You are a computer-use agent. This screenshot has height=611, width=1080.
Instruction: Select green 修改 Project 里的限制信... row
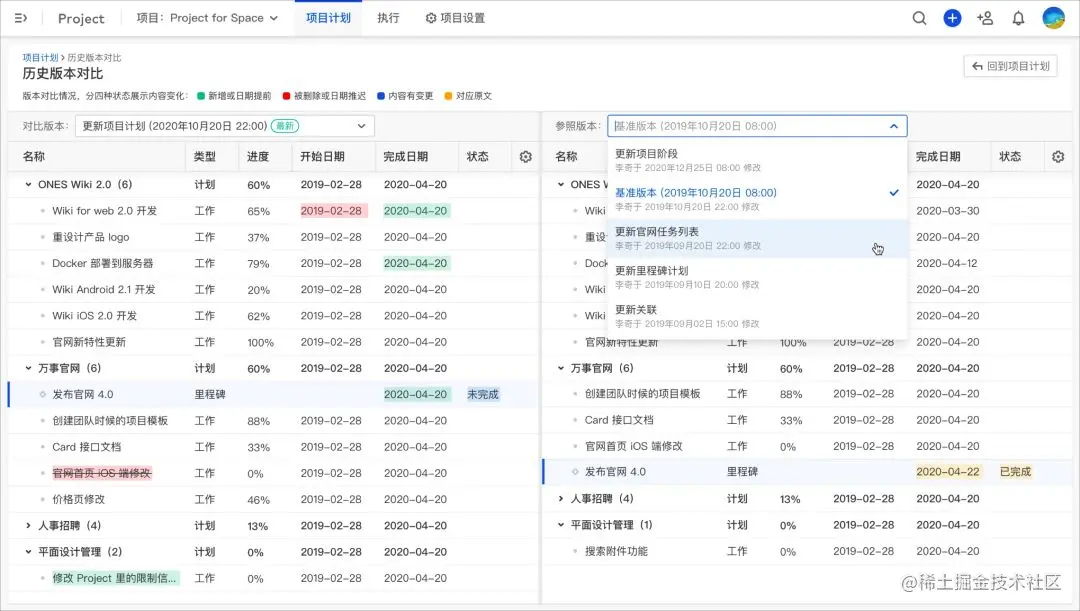click(x=273, y=578)
